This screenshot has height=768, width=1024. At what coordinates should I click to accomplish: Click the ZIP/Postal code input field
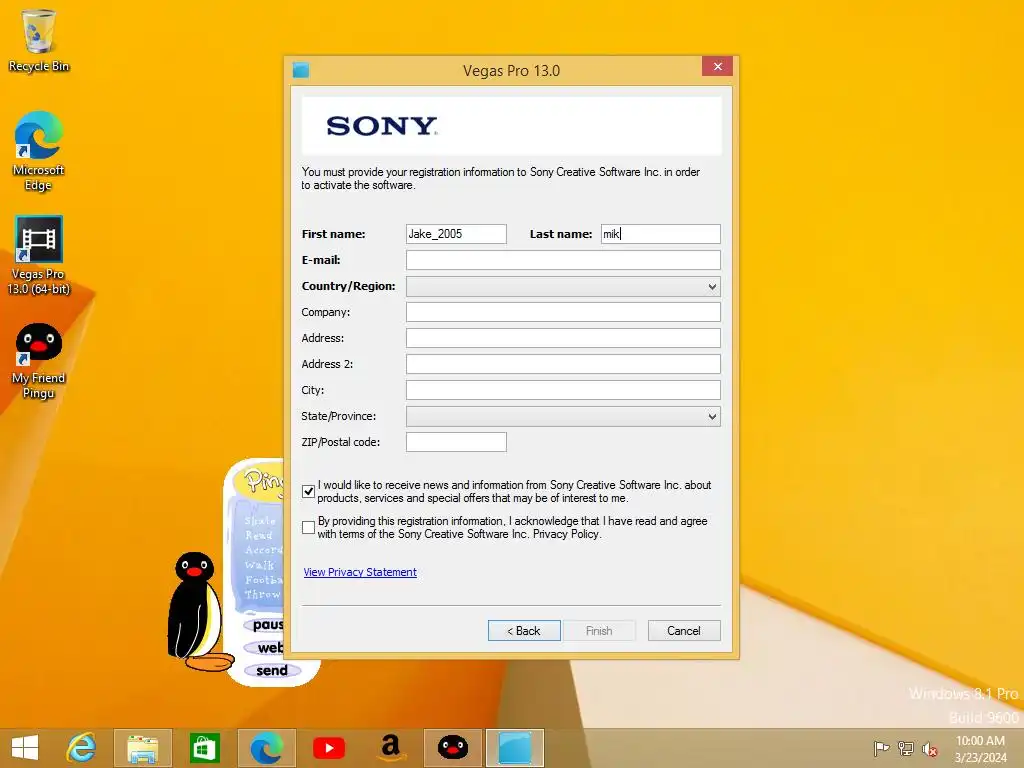pyautogui.click(x=456, y=442)
